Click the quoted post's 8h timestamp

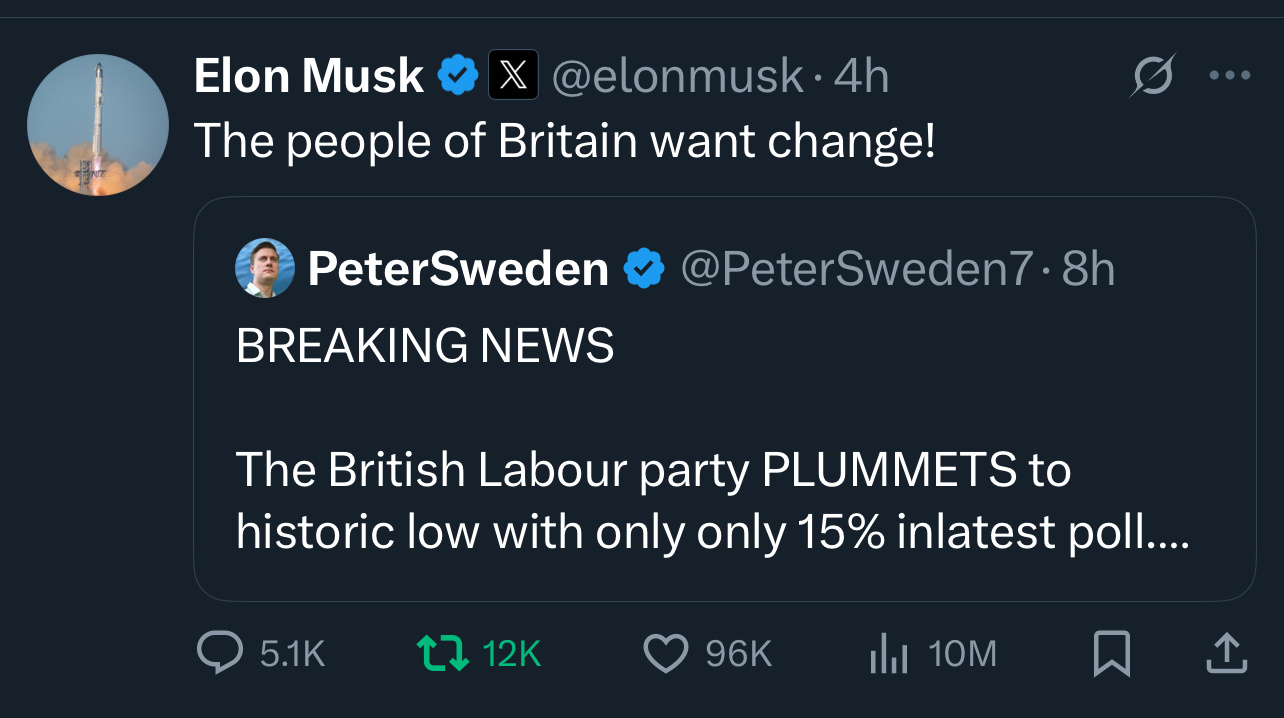tap(1088, 268)
